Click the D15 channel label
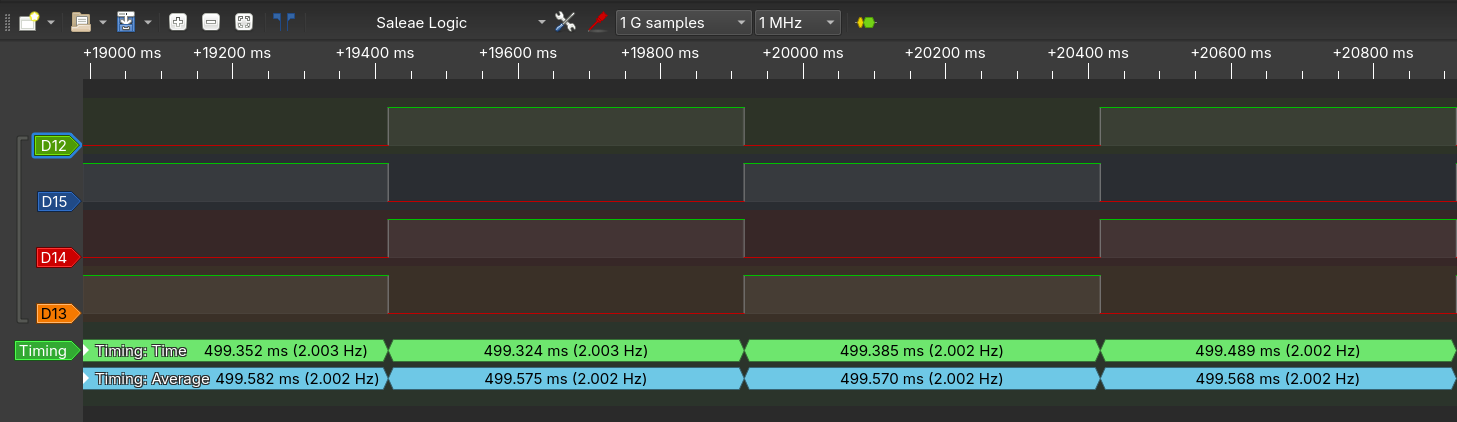Viewport: 1457px width, 422px height. point(54,202)
